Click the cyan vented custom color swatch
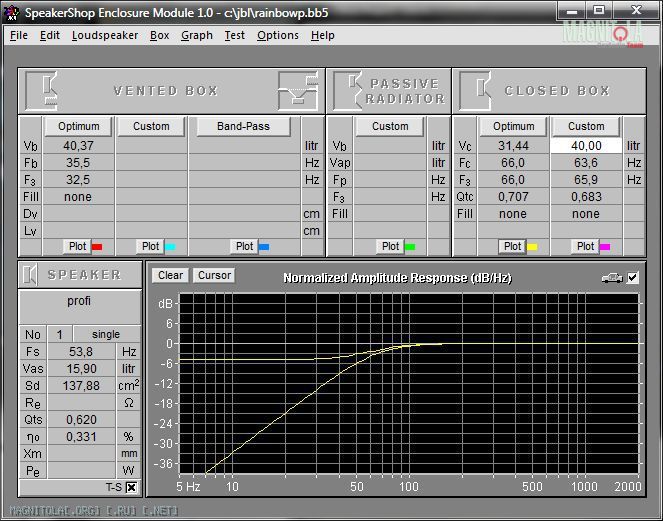663x521 pixels. [170, 247]
